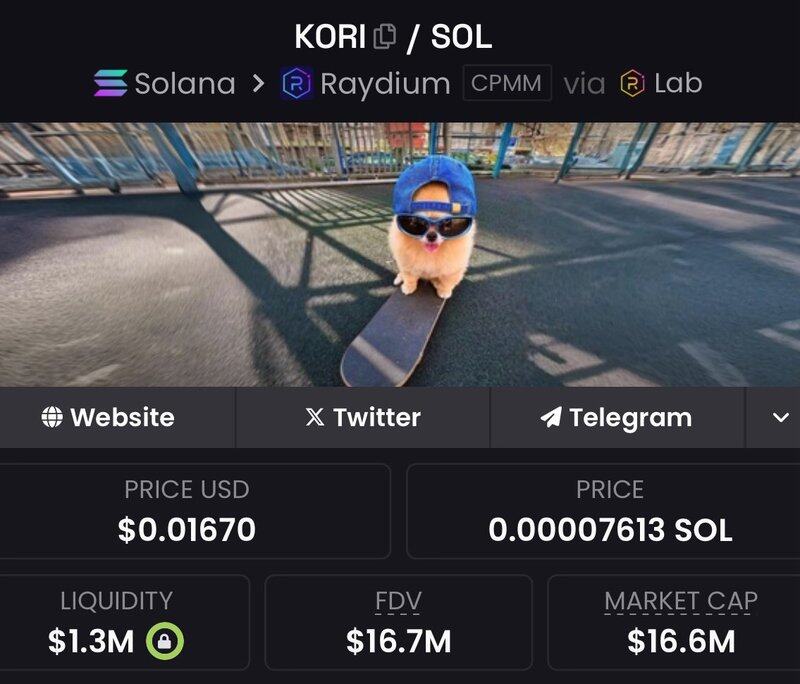The image size is (800, 684).
Task: Click the Raydium Lab orange icon
Action: tap(632, 83)
